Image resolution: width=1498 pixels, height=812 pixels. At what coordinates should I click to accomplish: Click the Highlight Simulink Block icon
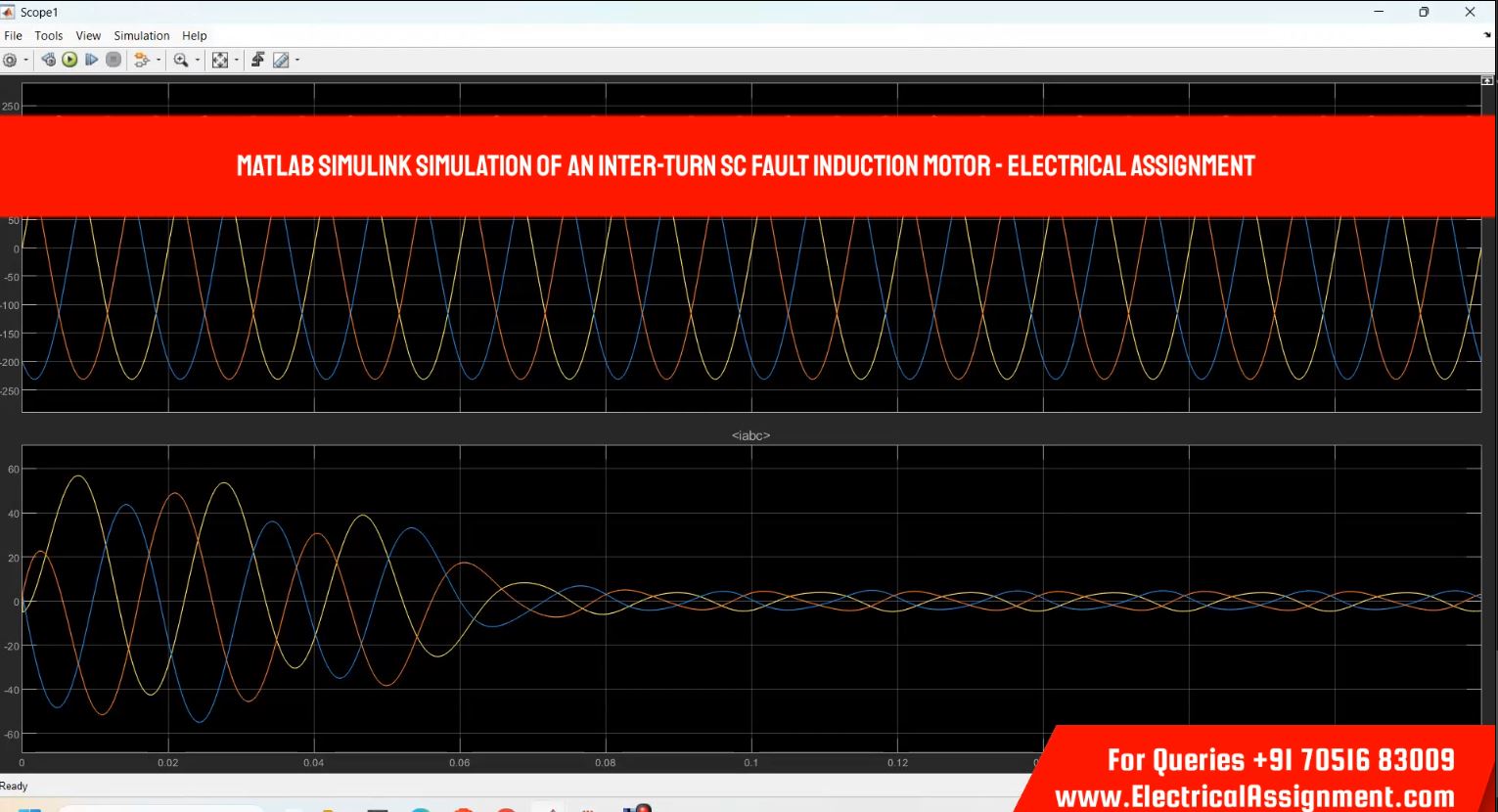coord(142,60)
